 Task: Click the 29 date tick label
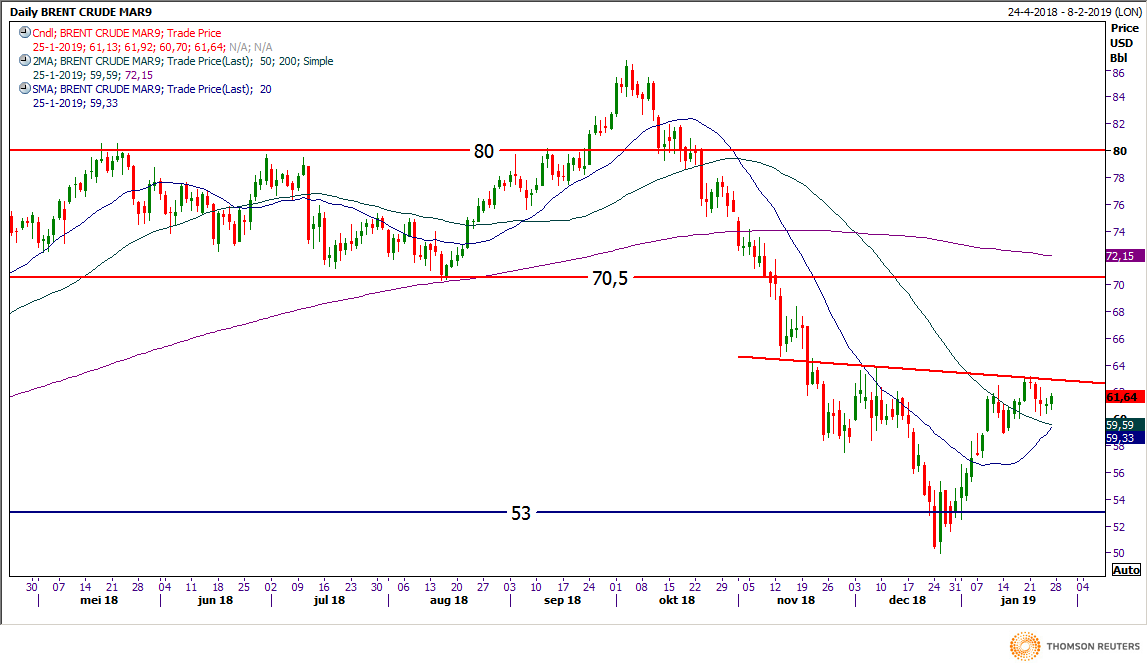[x=722, y=587]
